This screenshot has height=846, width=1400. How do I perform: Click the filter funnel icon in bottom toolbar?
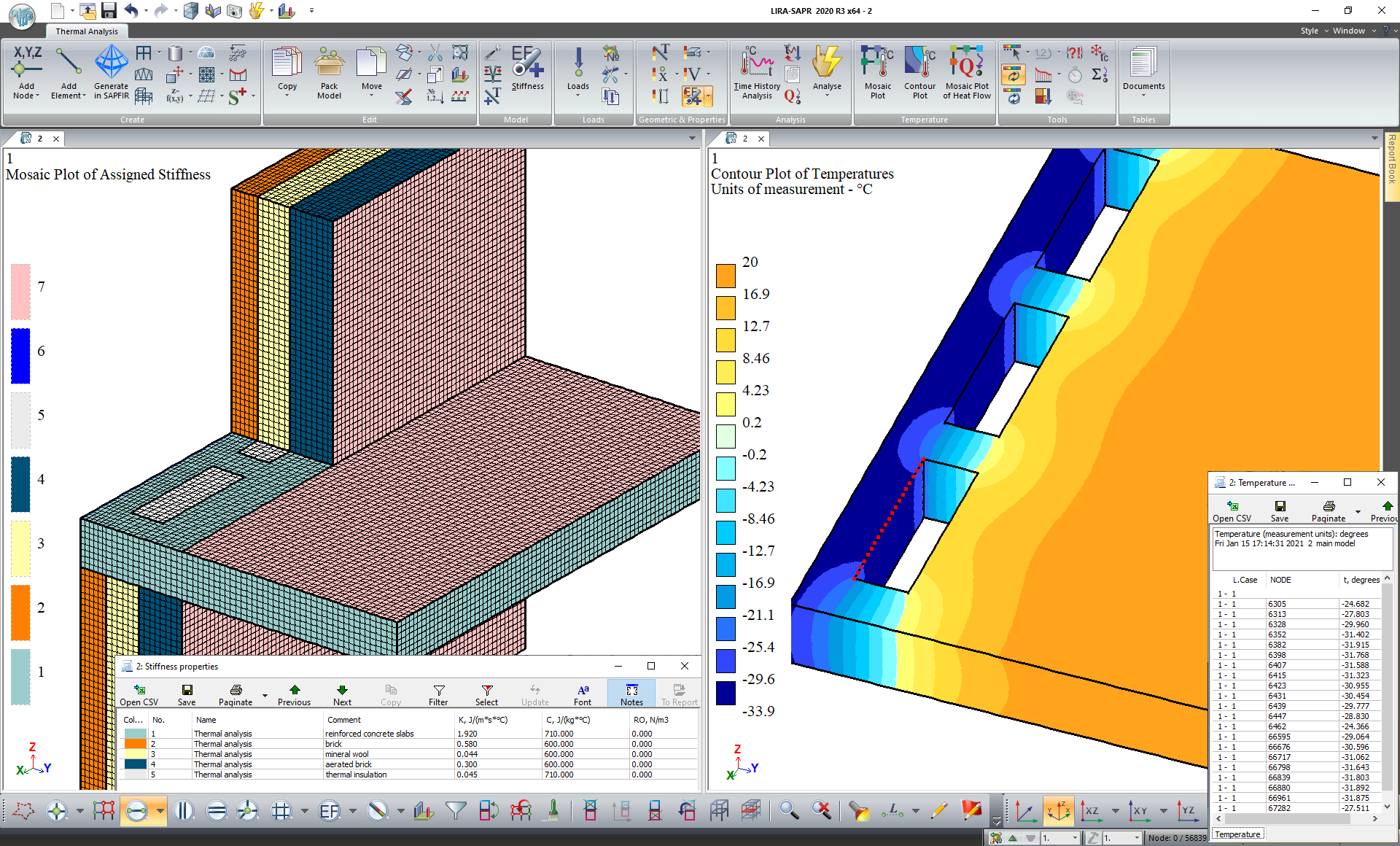pos(456,810)
